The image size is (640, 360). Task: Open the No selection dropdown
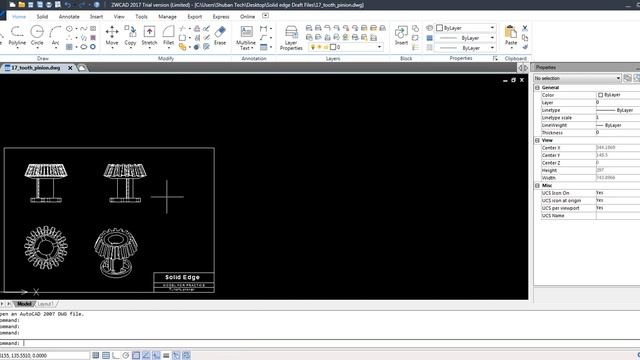tap(577, 78)
